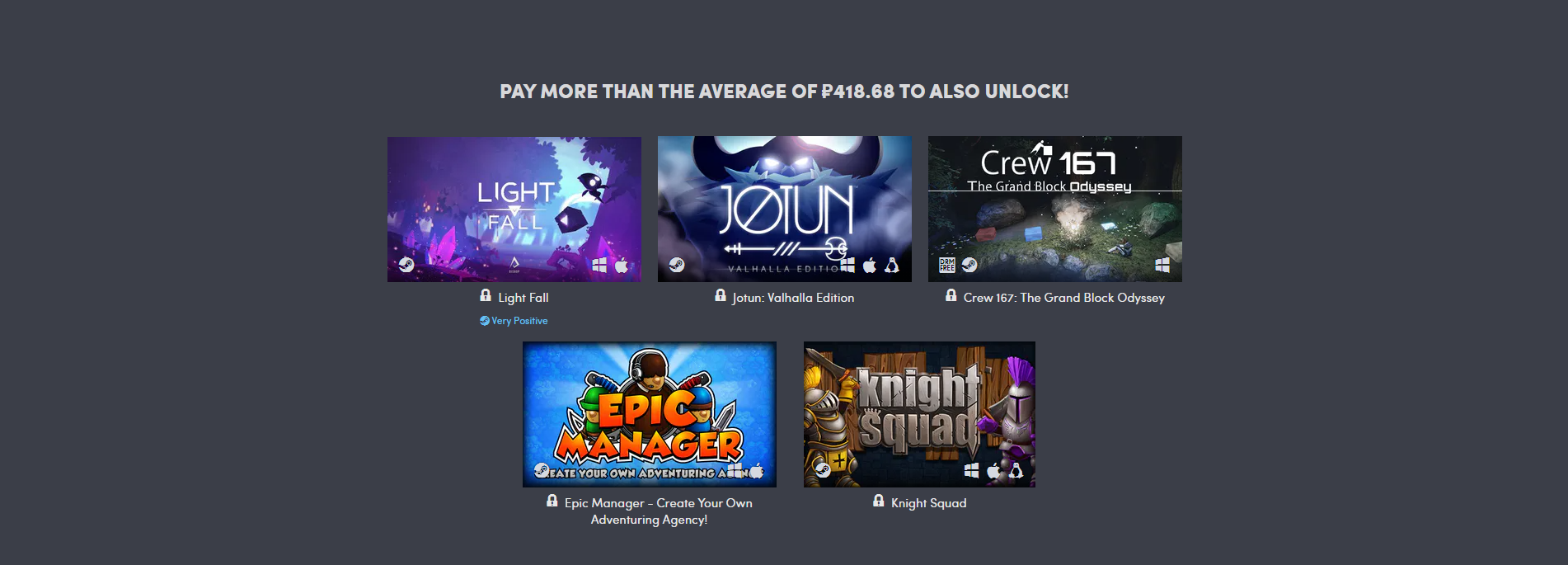Click Crew 167: The Grand Block Odyssey title
Image resolution: width=1568 pixels, height=565 pixels.
tap(1064, 298)
